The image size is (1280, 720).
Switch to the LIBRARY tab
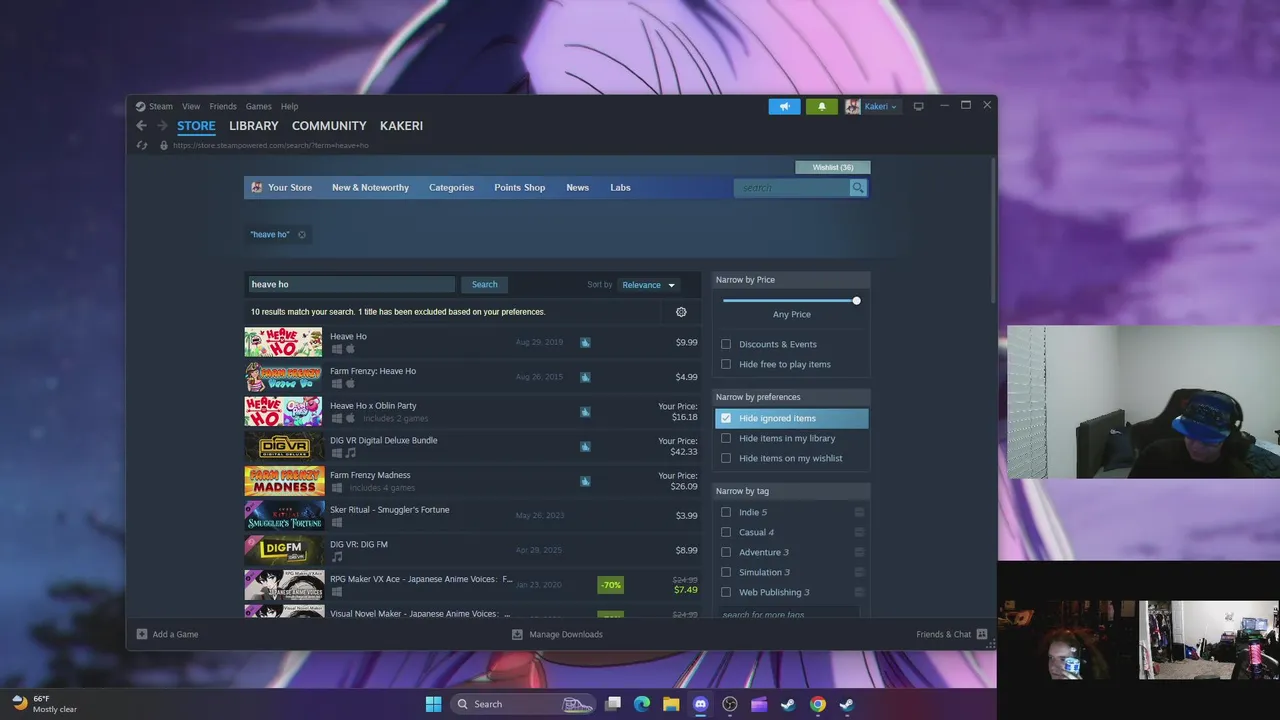253,126
